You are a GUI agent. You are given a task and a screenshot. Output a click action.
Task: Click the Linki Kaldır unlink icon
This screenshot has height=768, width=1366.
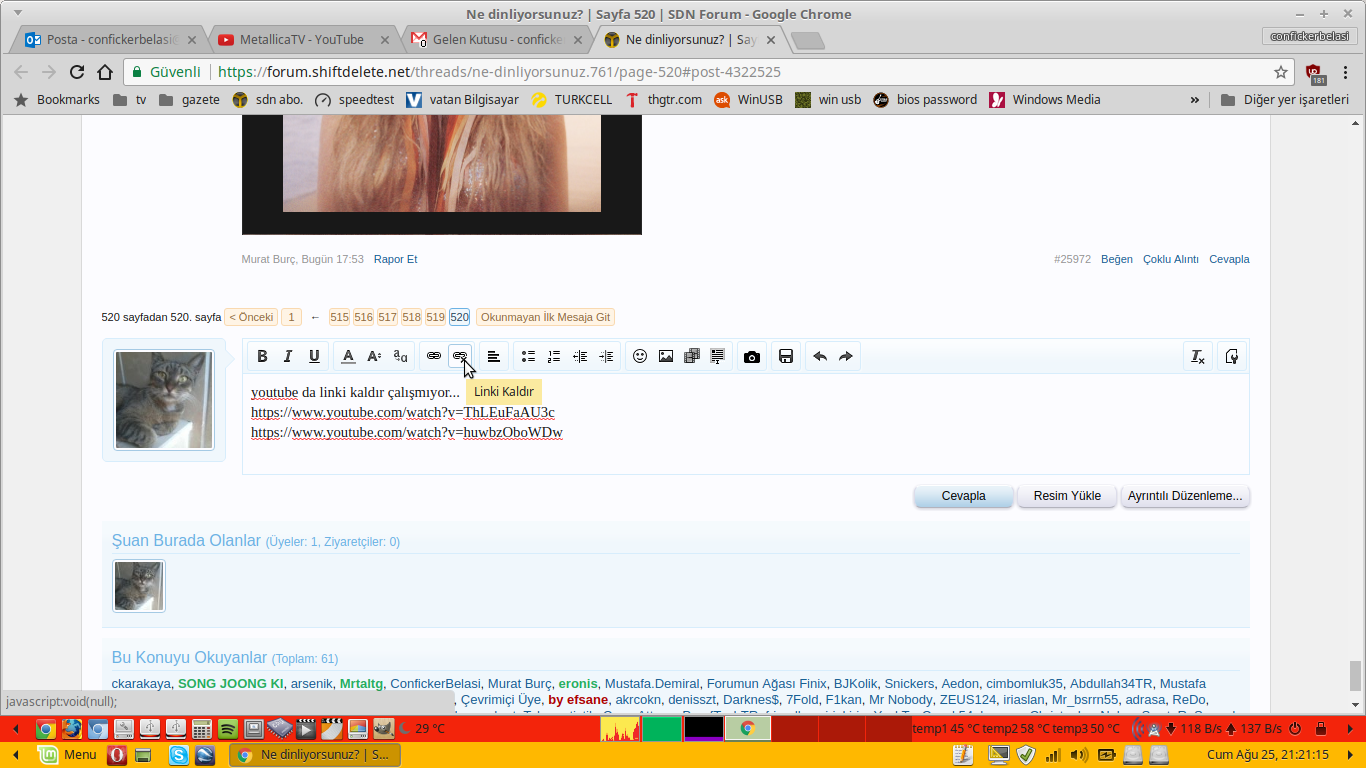click(x=460, y=356)
